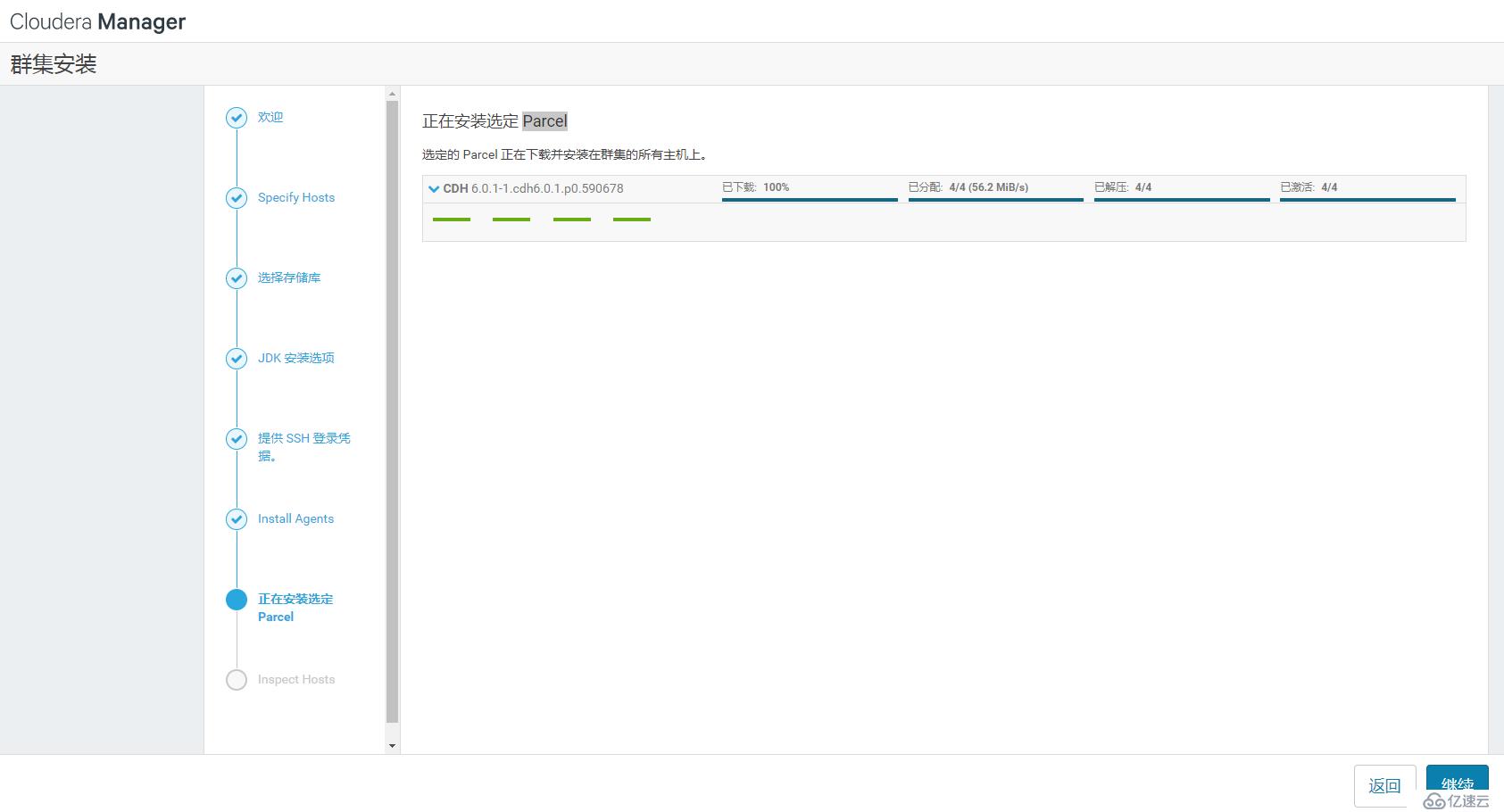Click the first green host status bar
This screenshot has height=812, width=1504.
tap(452, 220)
